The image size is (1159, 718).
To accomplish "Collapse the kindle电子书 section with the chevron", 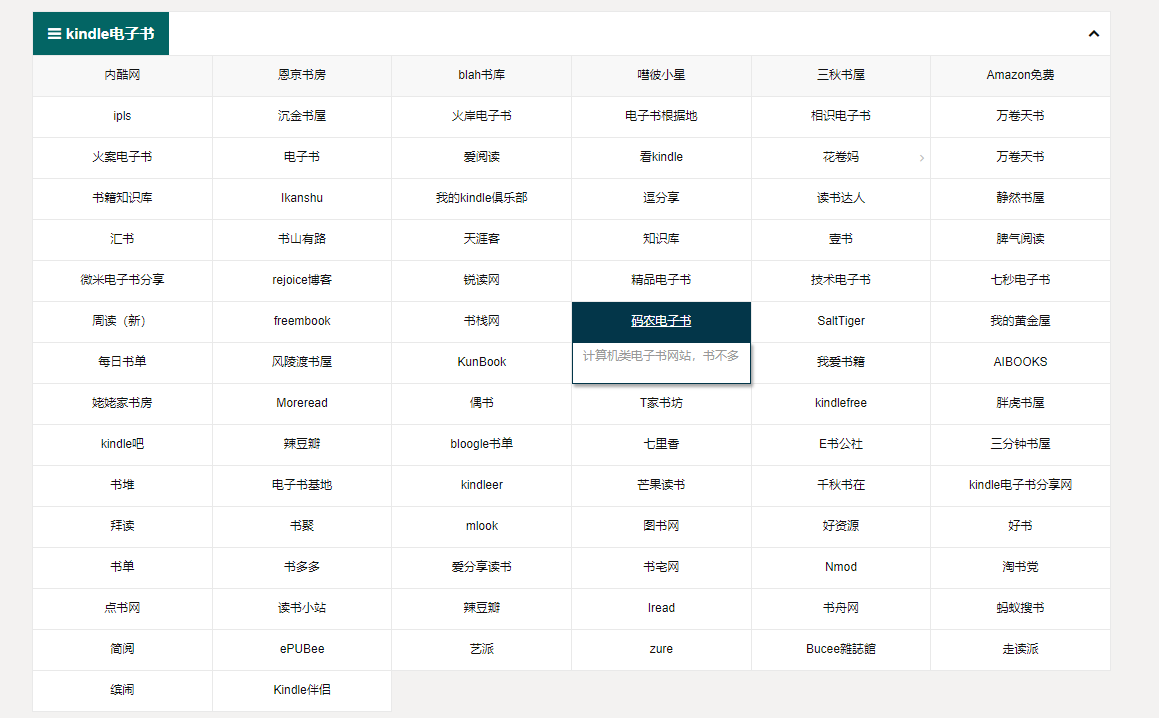I will 1093,32.
